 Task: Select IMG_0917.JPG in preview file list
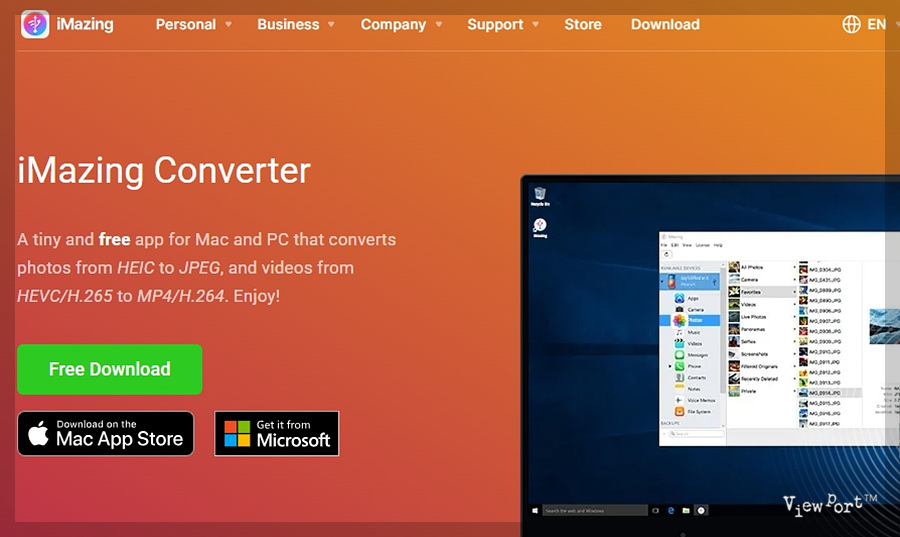tap(824, 424)
